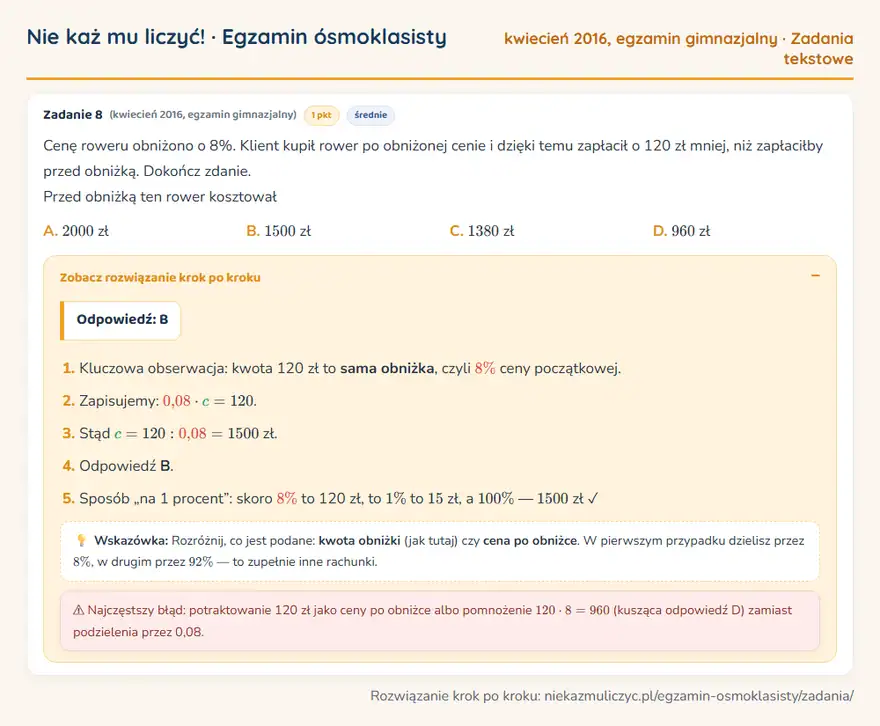Click the warning triangle icon in error box

tap(79, 610)
